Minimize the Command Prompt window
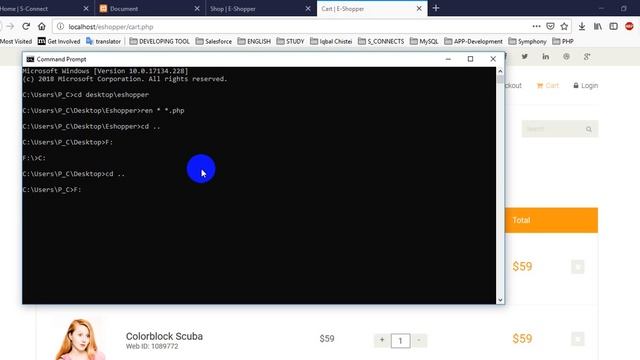This screenshot has height=360, width=640. click(x=448, y=59)
